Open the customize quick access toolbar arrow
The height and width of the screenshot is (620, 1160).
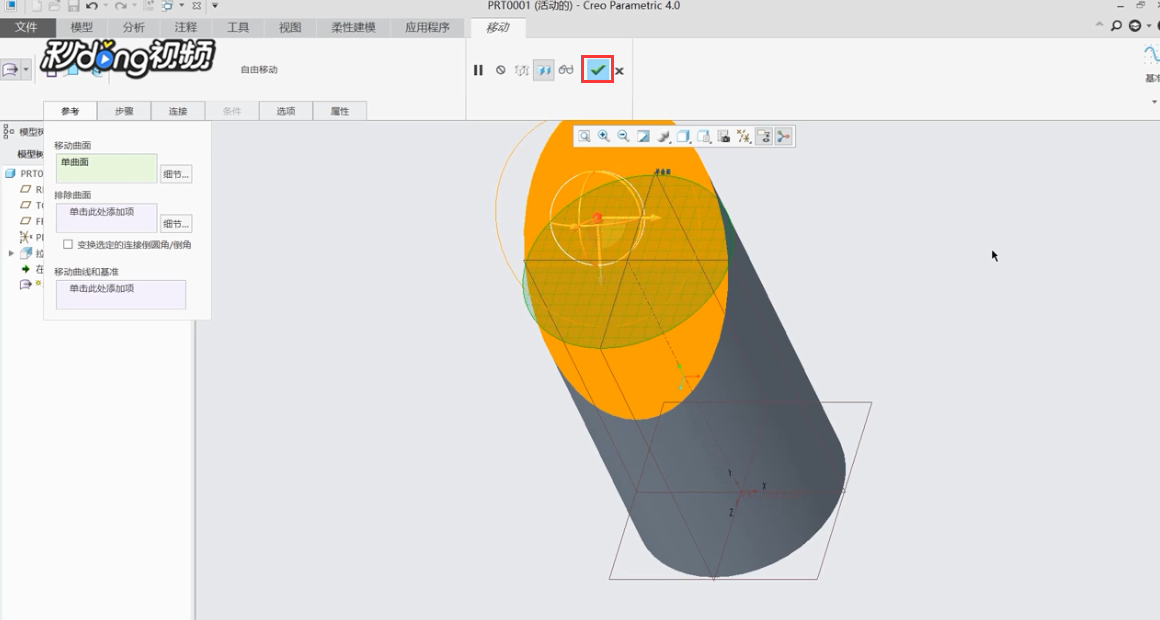tap(215, 6)
